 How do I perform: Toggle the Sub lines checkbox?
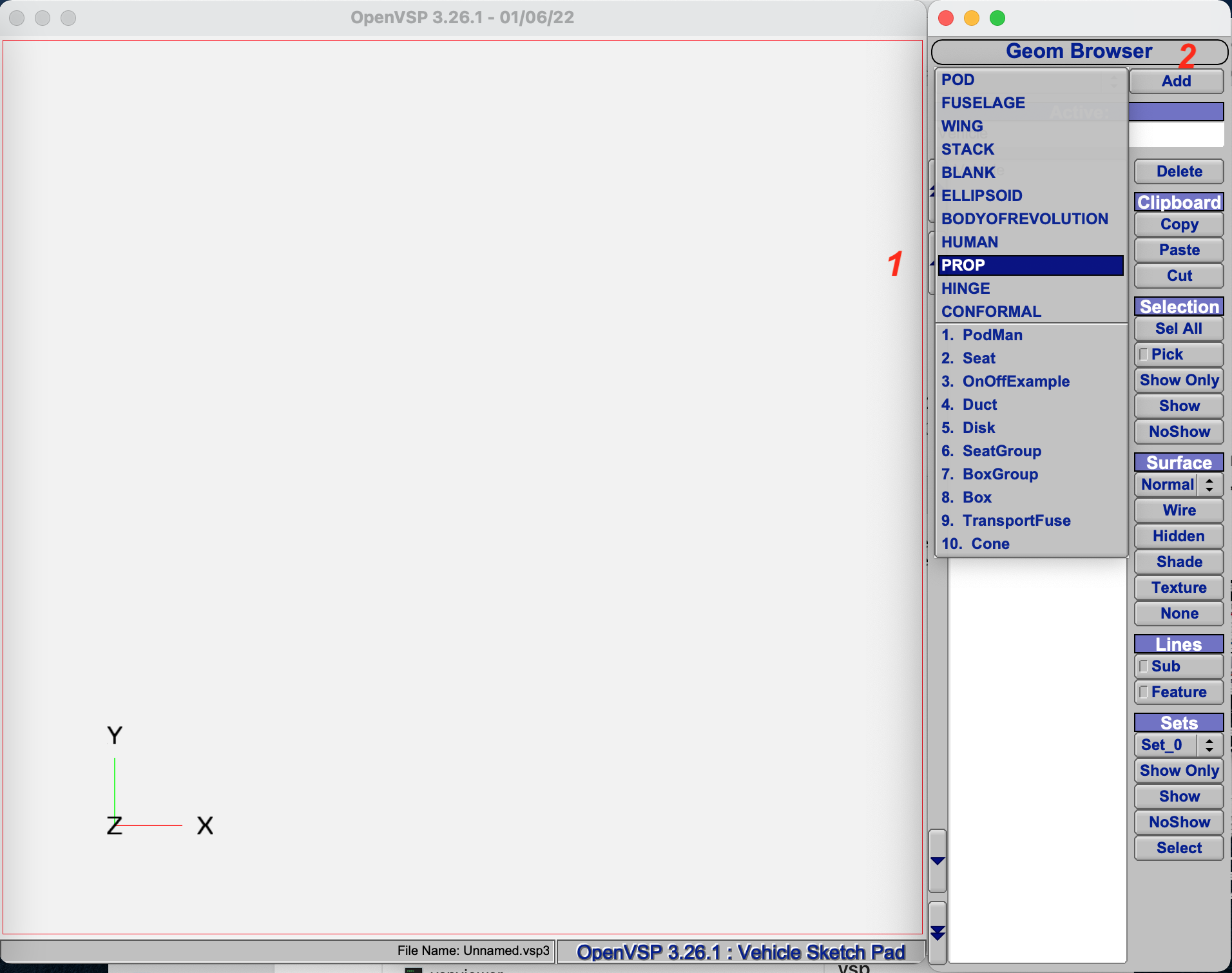pos(1144,666)
